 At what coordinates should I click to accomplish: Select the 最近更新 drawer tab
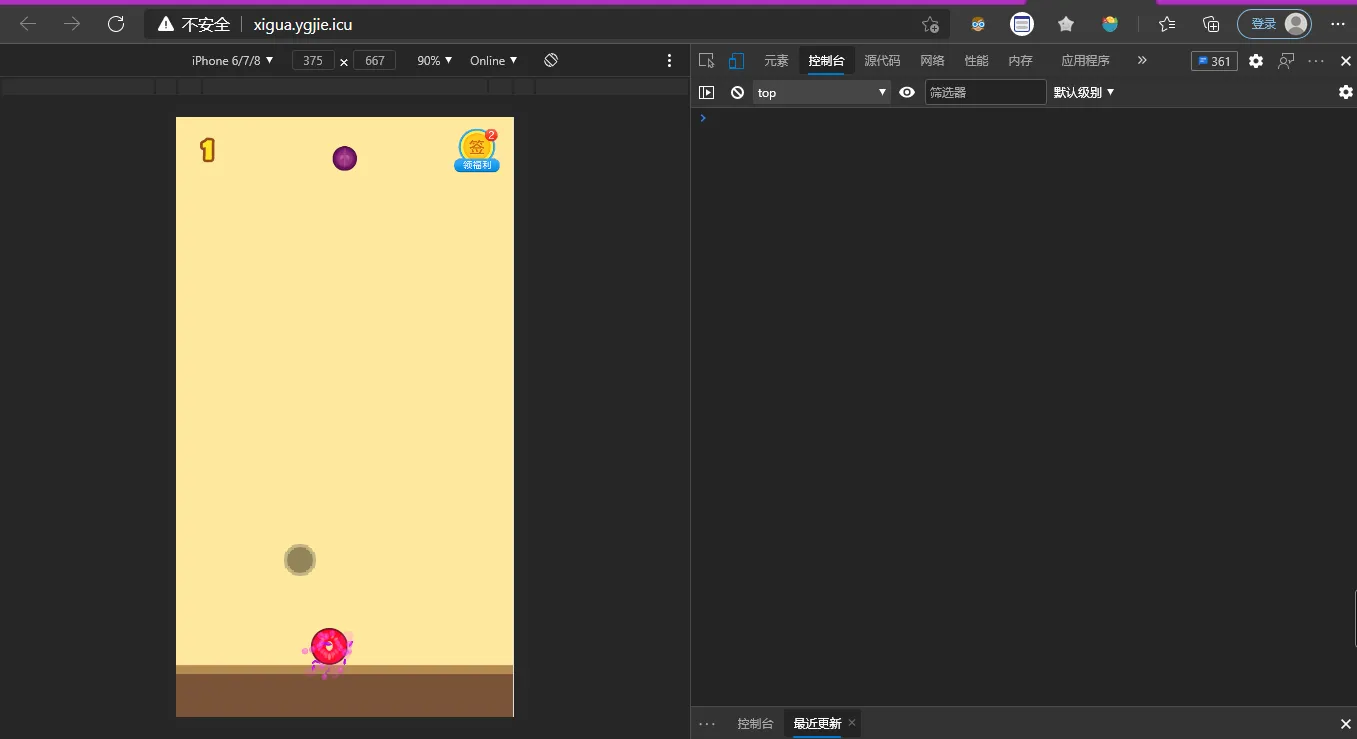coord(817,723)
